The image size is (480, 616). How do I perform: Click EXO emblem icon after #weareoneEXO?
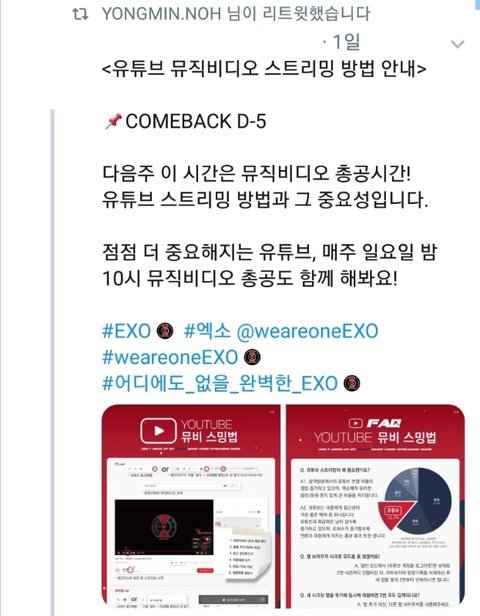pyautogui.click(x=252, y=357)
